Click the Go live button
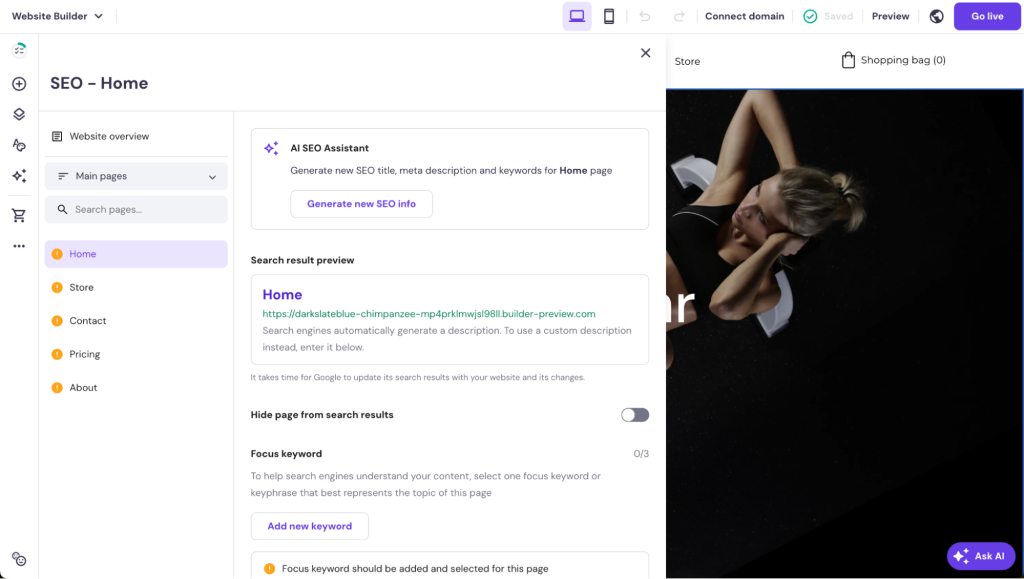The width and height of the screenshot is (1024, 579). (987, 16)
